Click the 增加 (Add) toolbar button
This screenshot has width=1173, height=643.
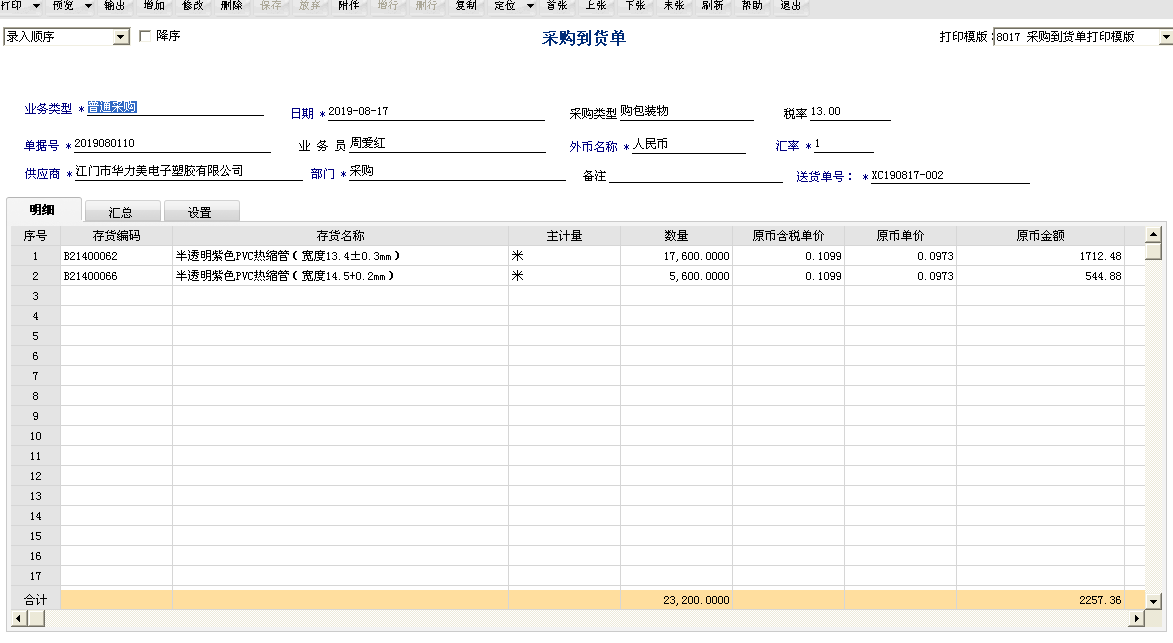[153, 5]
